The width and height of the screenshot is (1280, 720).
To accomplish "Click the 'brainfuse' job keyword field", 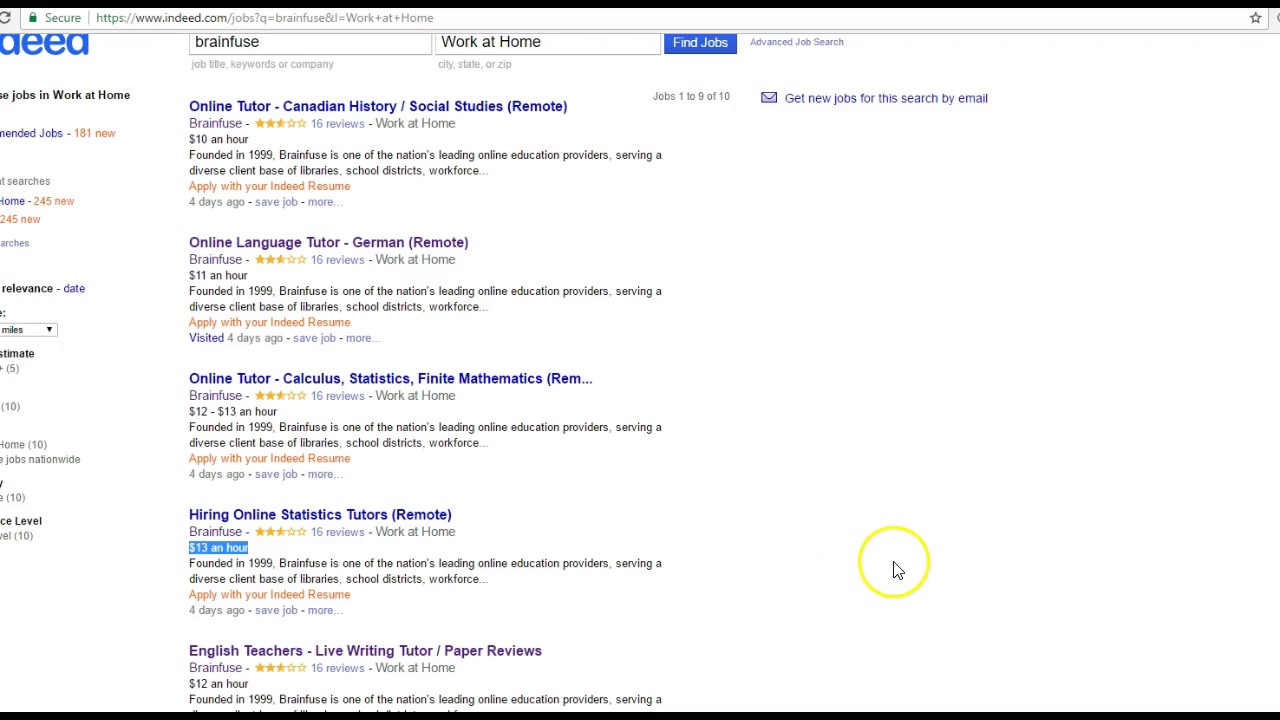I will point(310,42).
